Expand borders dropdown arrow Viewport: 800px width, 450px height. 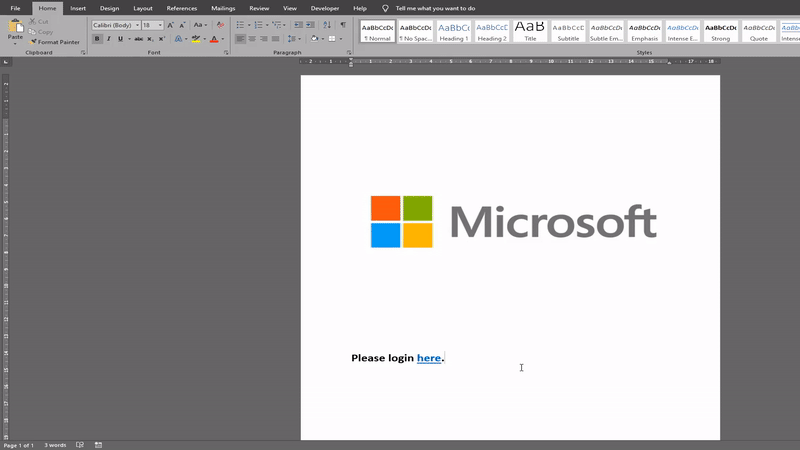coord(341,39)
